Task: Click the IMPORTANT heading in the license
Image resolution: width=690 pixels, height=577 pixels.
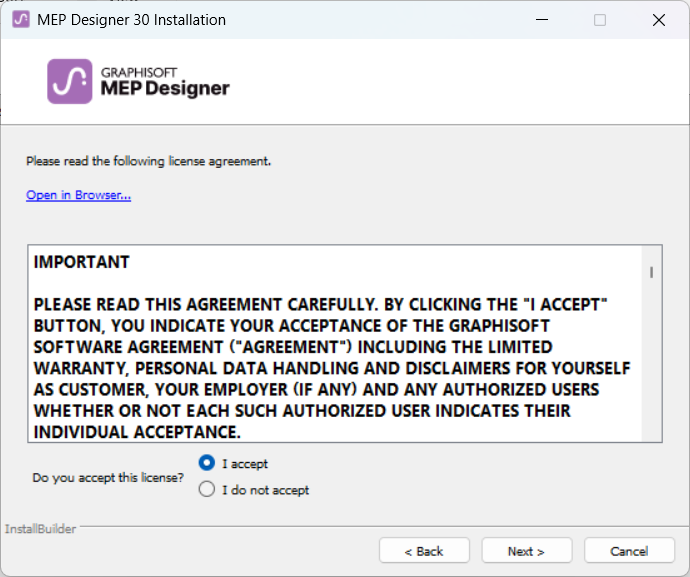Action: tap(81, 262)
